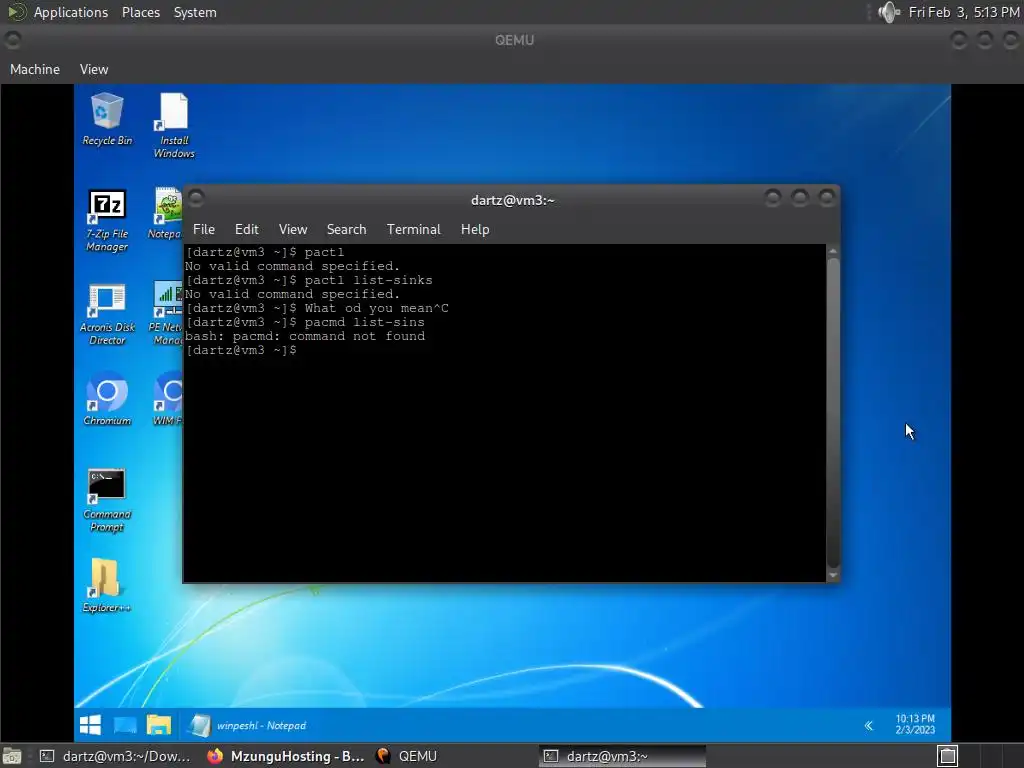Open the Recycle Bin desktop icon
Screen dimensions: 1024x768
(107, 119)
